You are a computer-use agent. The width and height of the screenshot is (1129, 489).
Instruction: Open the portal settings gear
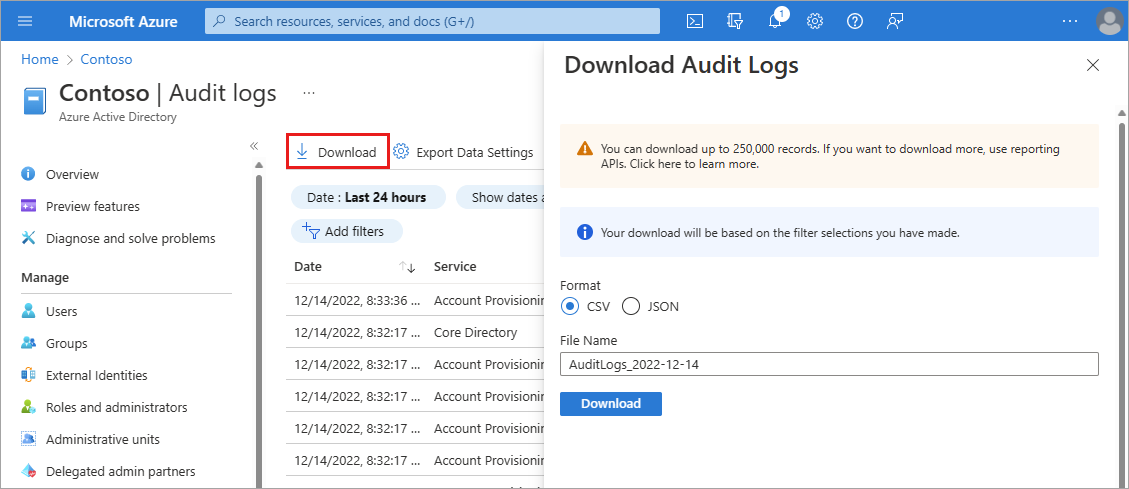pos(814,21)
